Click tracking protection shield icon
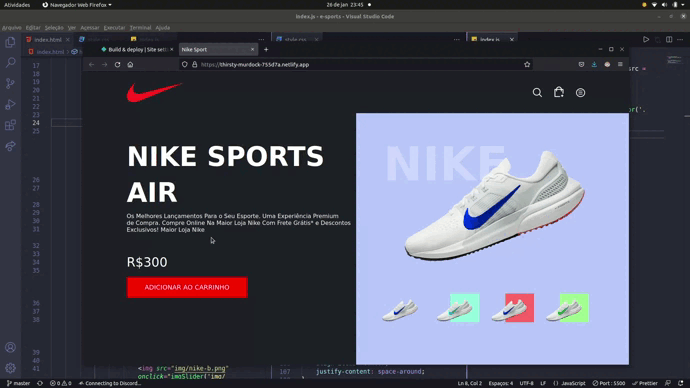 click(x=184, y=64)
